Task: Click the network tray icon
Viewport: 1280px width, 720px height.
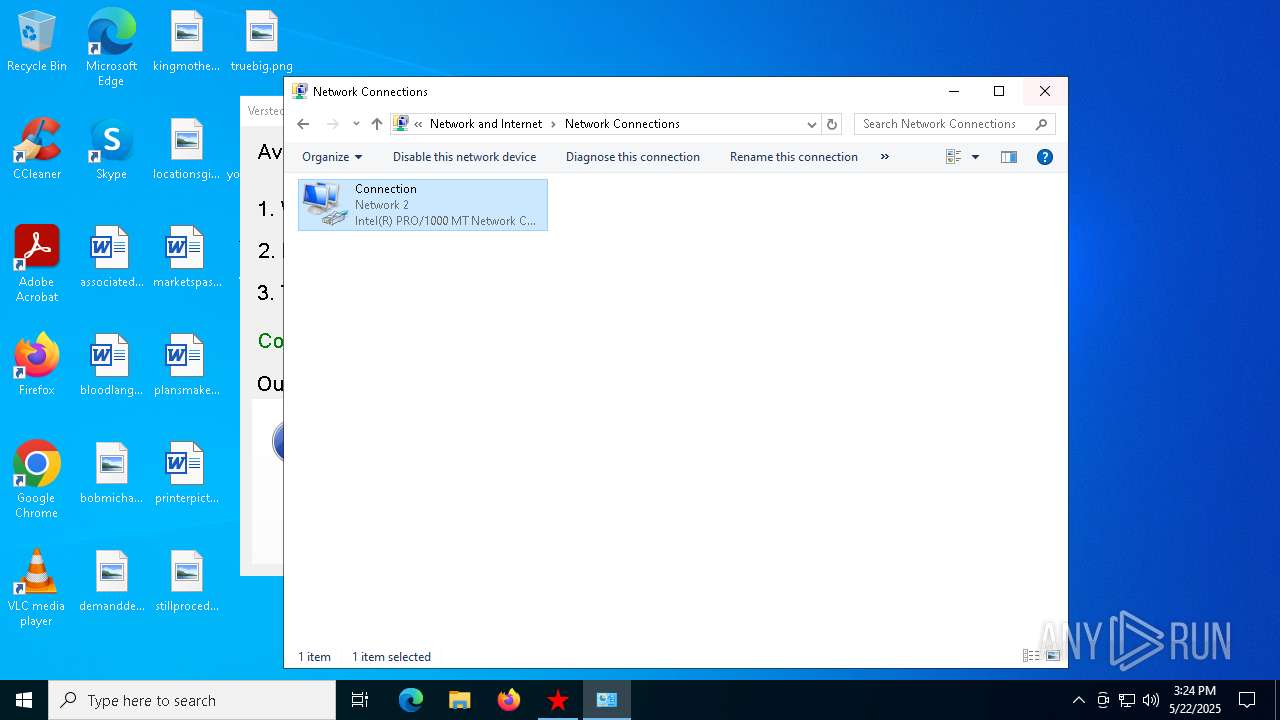Action: coord(1127,700)
